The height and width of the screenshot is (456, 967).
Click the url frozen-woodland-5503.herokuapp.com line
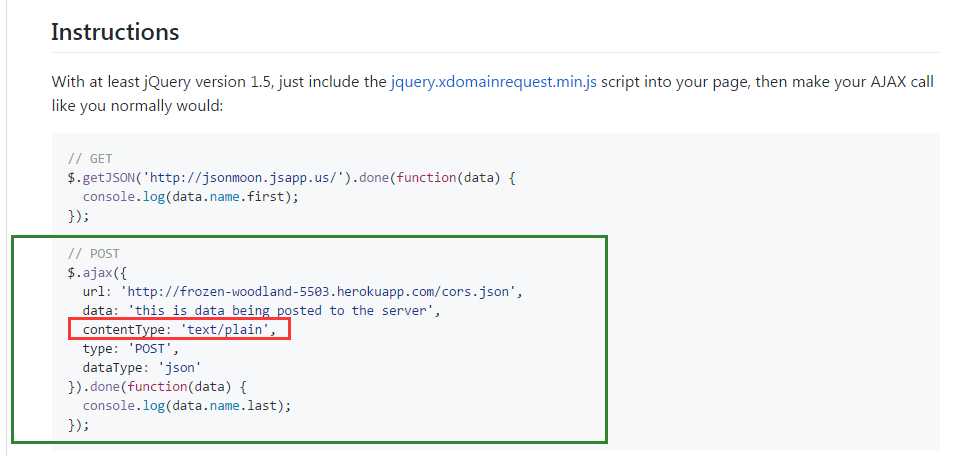pyautogui.click(x=303, y=292)
